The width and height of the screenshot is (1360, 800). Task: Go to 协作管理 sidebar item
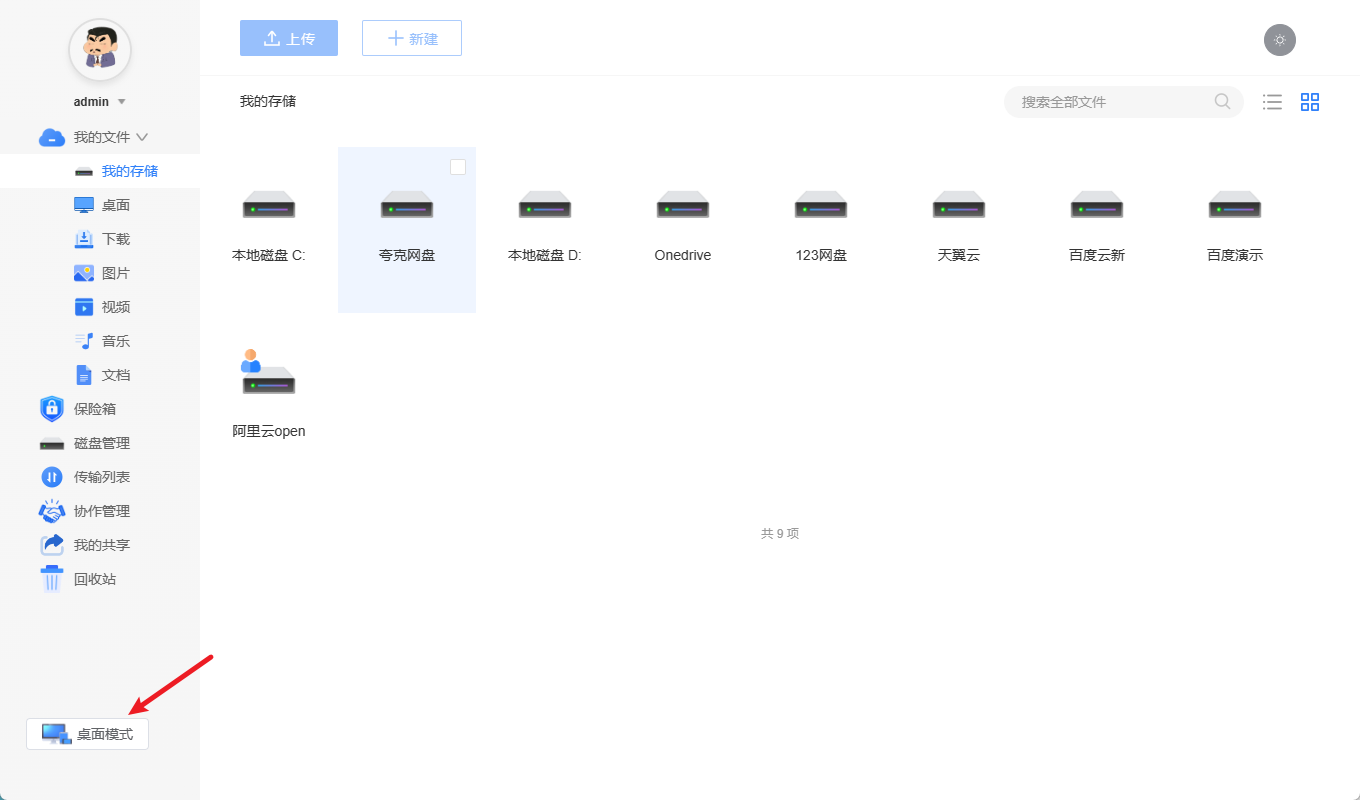coord(101,511)
